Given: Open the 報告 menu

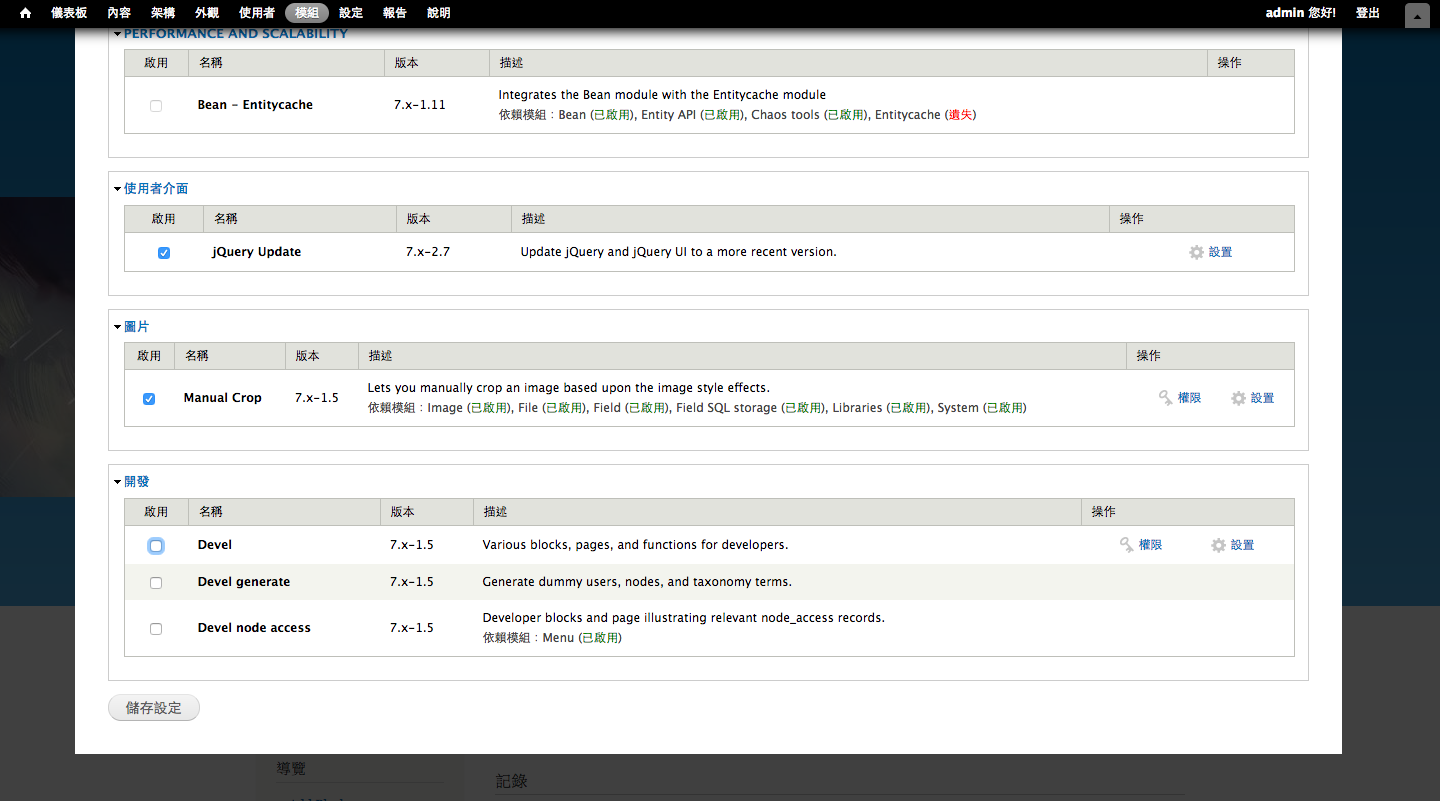Looking at the screenshot, I should (395, 13).
